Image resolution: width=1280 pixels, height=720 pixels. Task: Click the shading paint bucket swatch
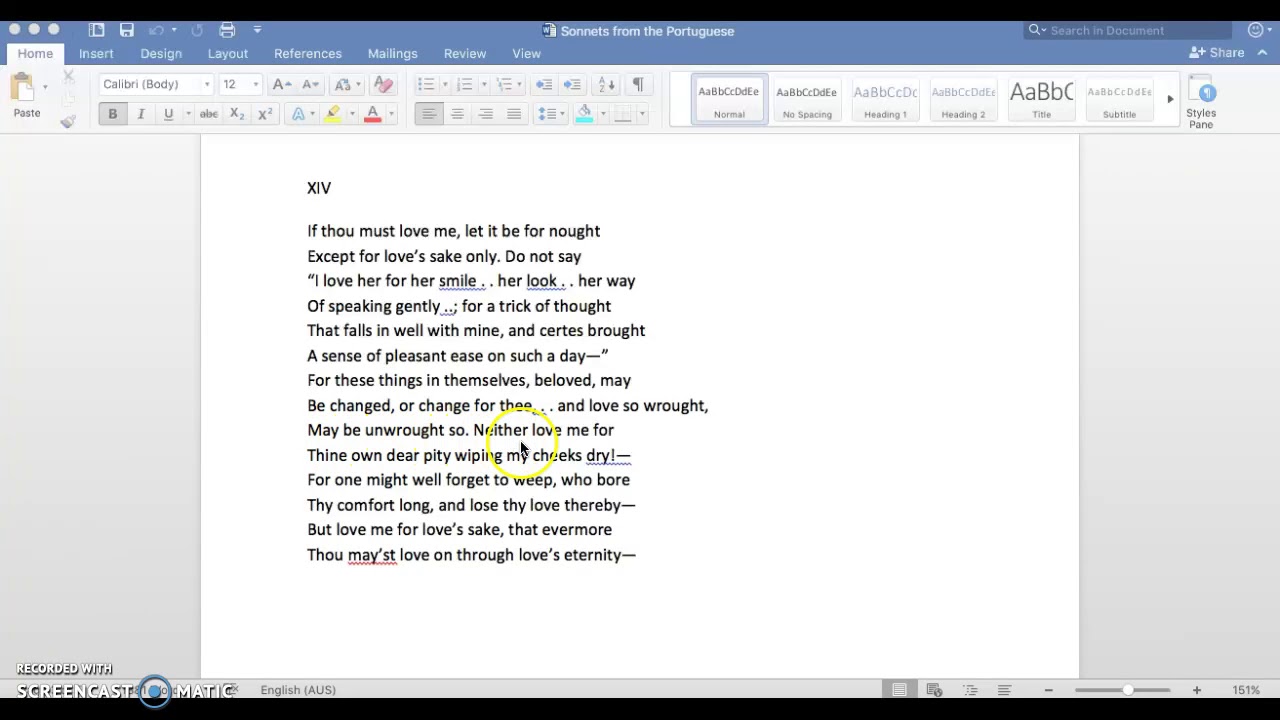coord(584,114)
